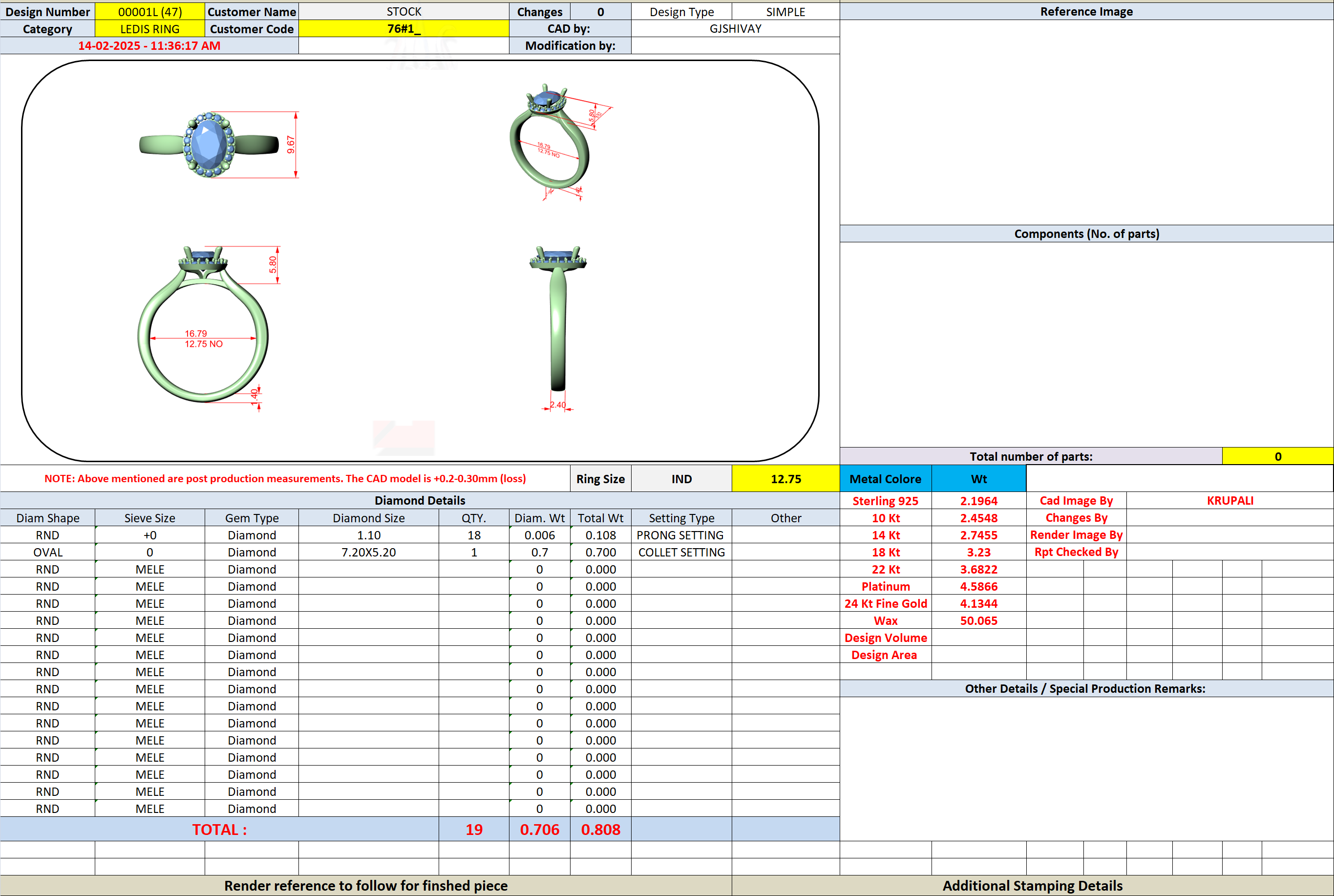
Task: Select the Sieve Size column header
Action: pos(149,518)
